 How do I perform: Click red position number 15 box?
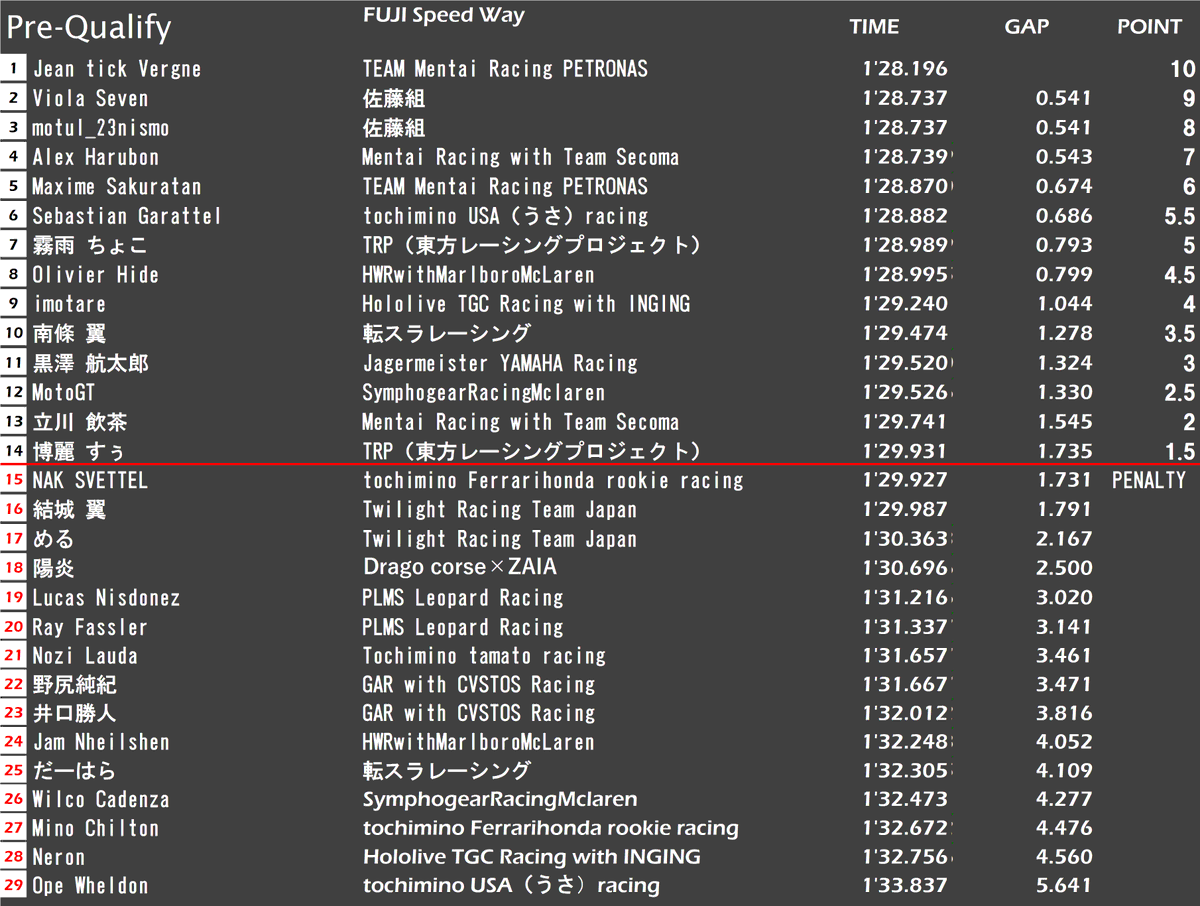pos(13,481)
